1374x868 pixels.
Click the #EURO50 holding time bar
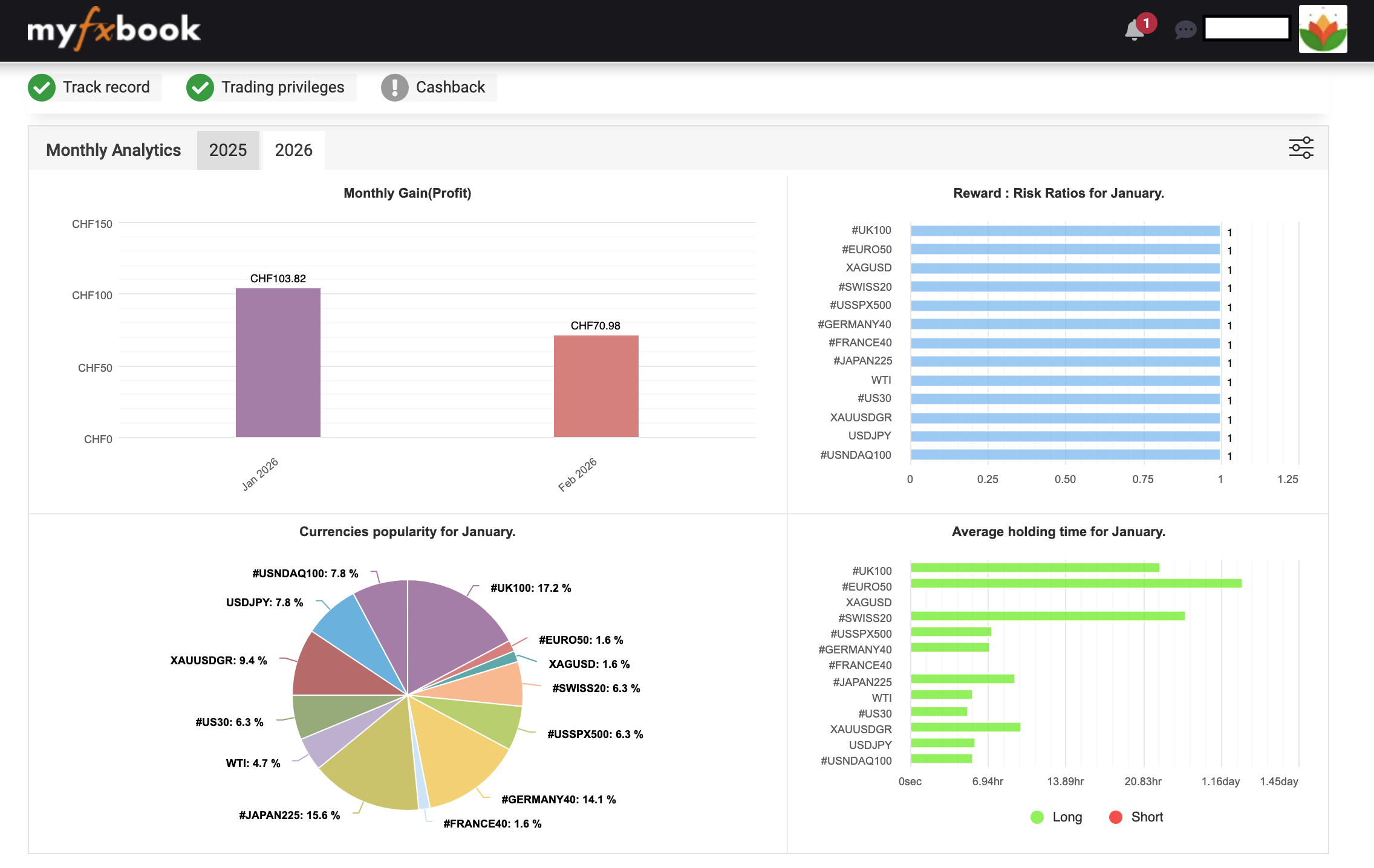click(x=1075, y=583)
